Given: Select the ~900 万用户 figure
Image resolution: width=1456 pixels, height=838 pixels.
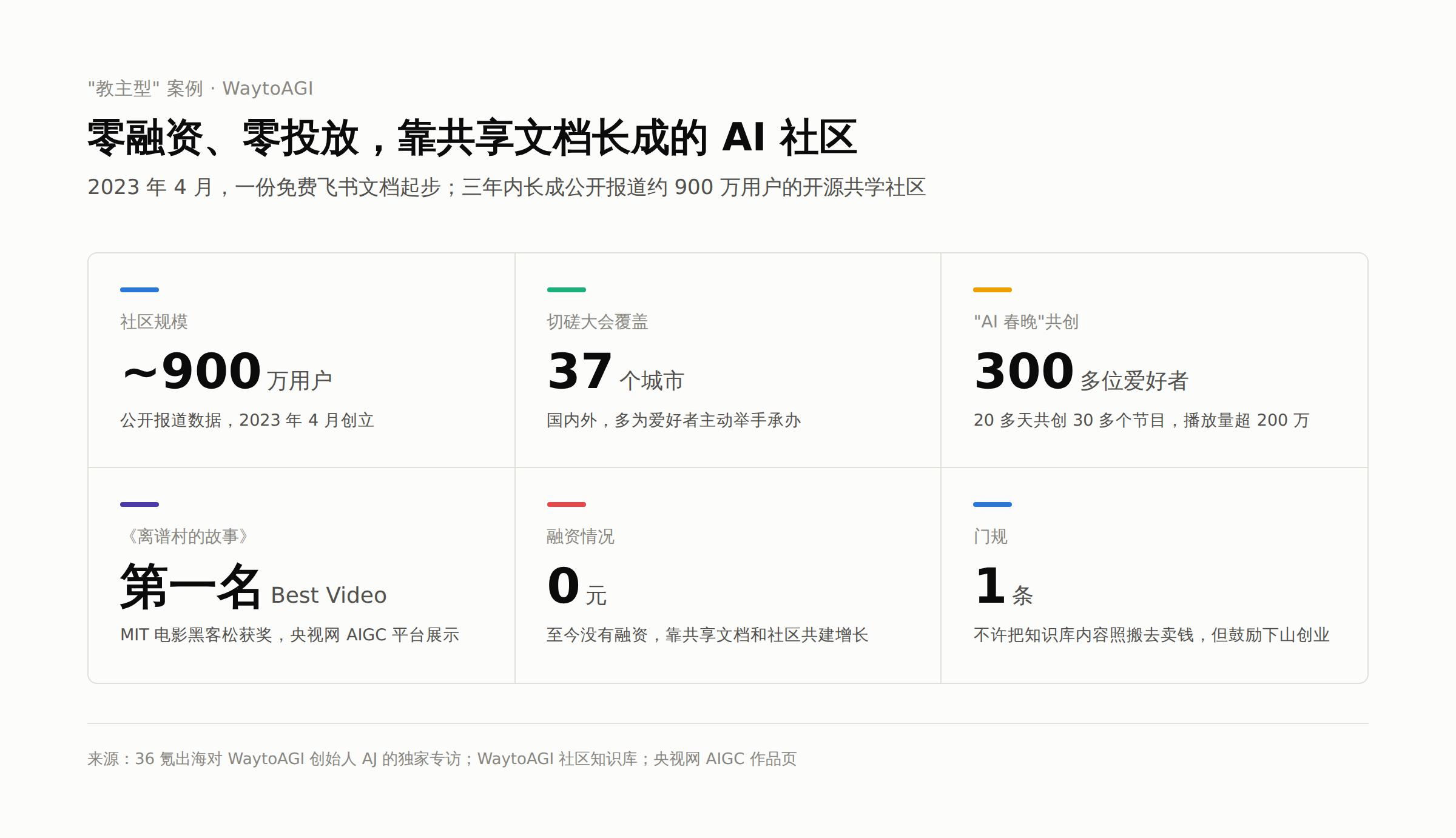Looking at the screenshot, I should [226, 372].
